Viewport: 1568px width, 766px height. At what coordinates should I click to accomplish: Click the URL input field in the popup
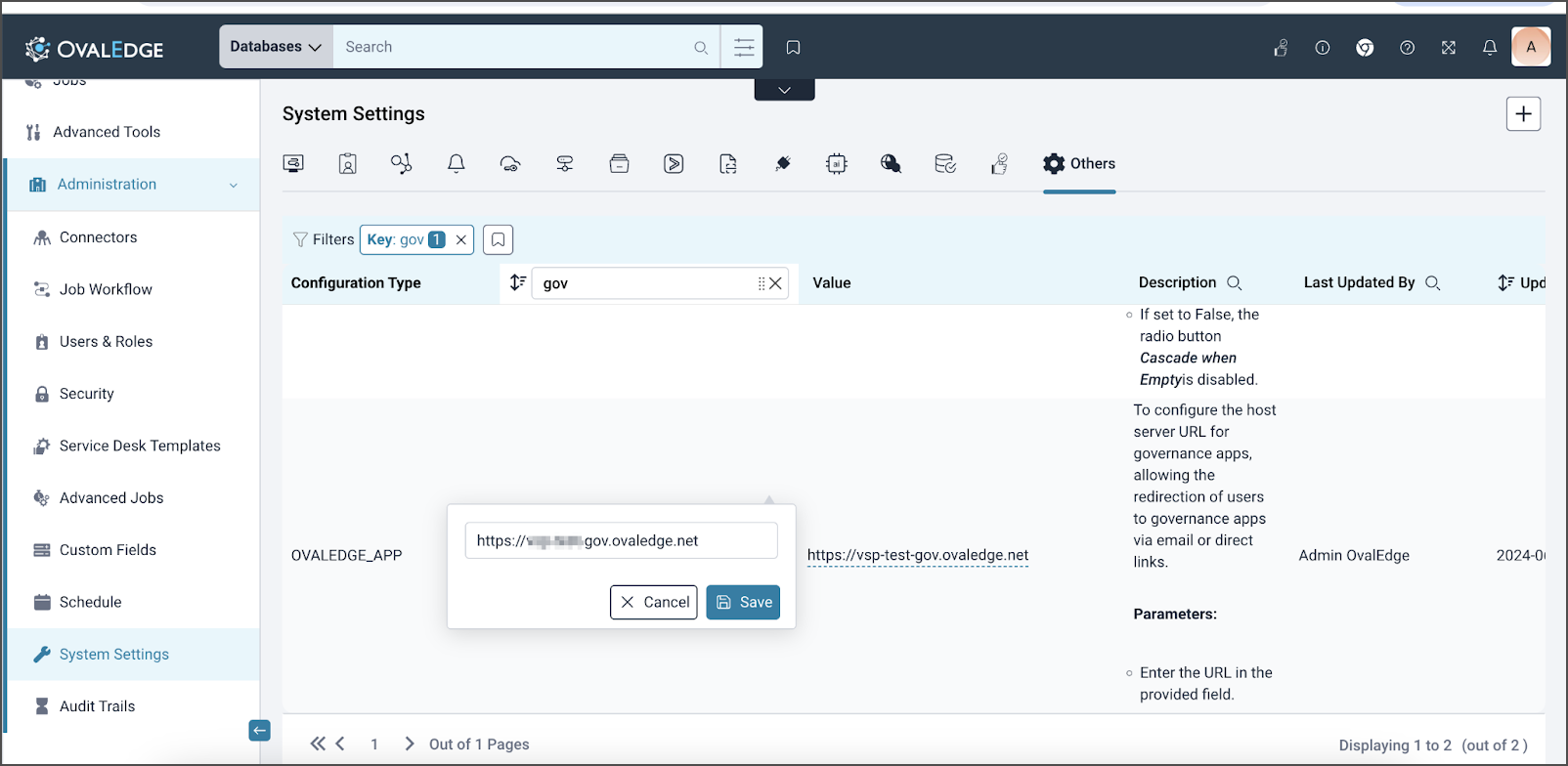click(622, 540)
